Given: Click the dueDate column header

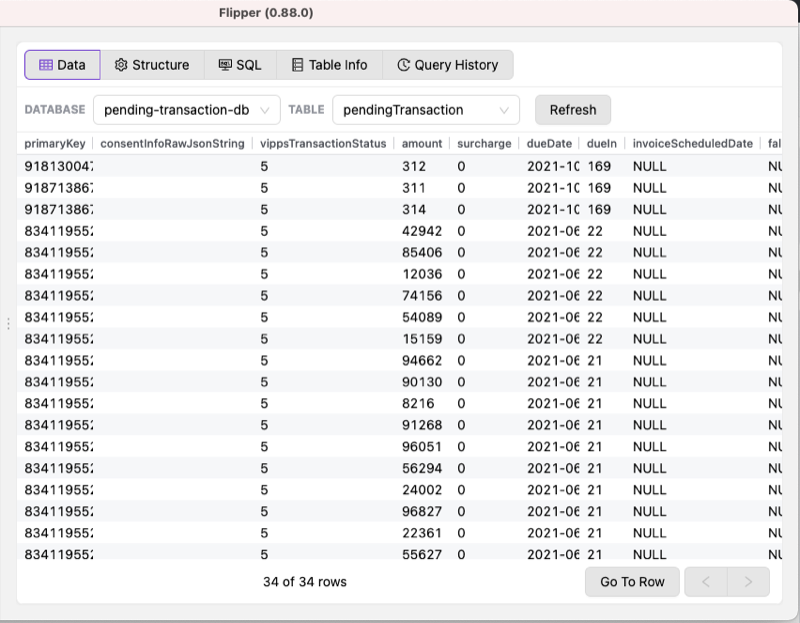Looking at the screenshot, I should pos(548,143).
